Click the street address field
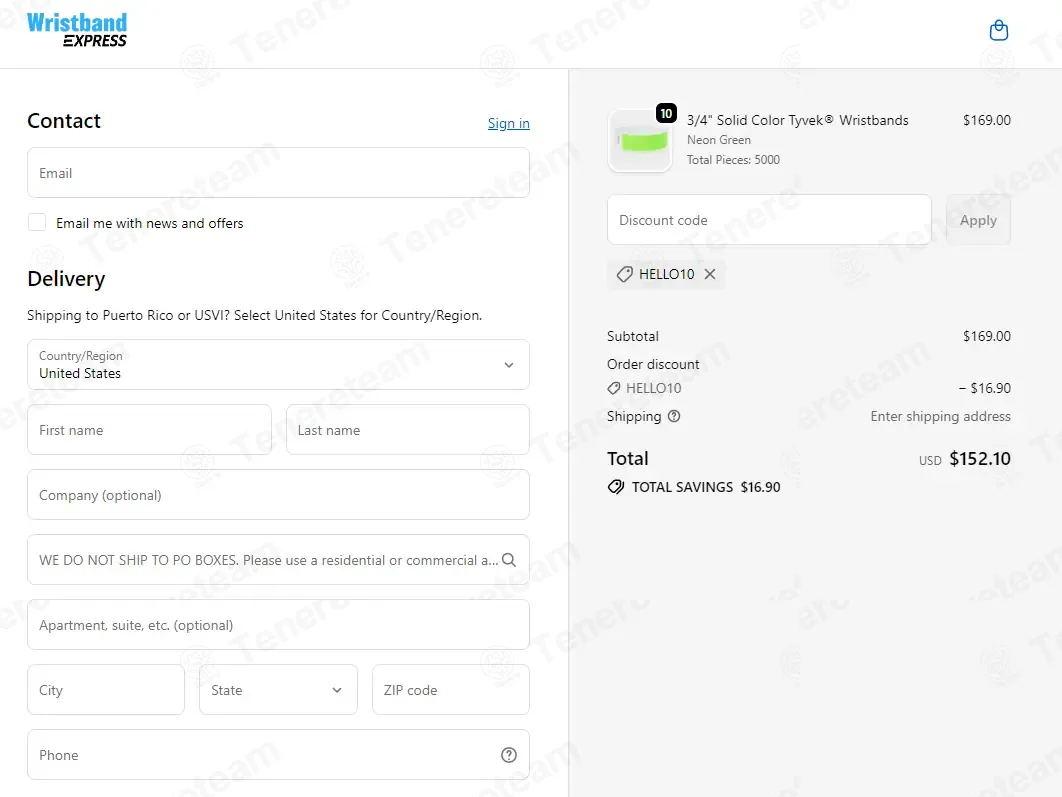Viewport: 1062px width, 797px height. pos(278,560)
